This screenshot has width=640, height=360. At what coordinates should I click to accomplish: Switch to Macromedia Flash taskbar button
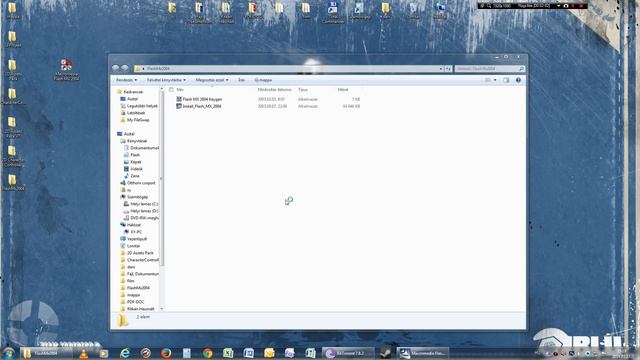tap(422, 353)
